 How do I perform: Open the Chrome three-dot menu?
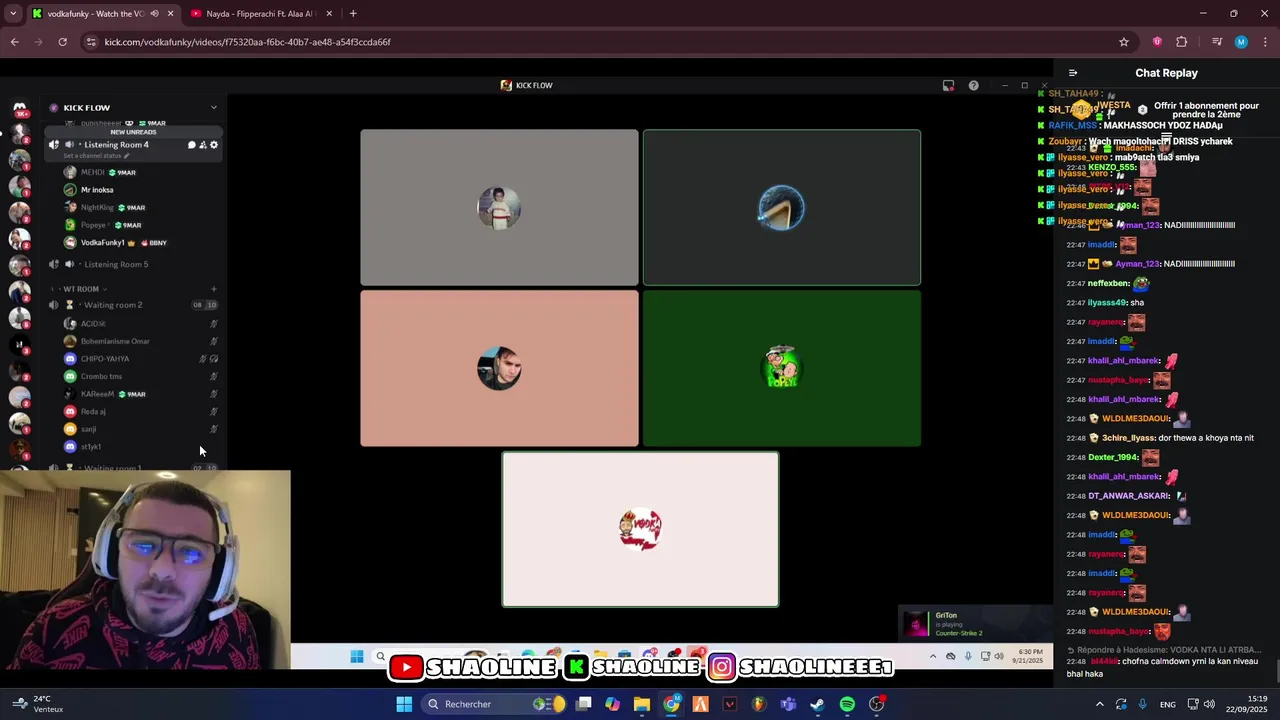pos(1266,42)
